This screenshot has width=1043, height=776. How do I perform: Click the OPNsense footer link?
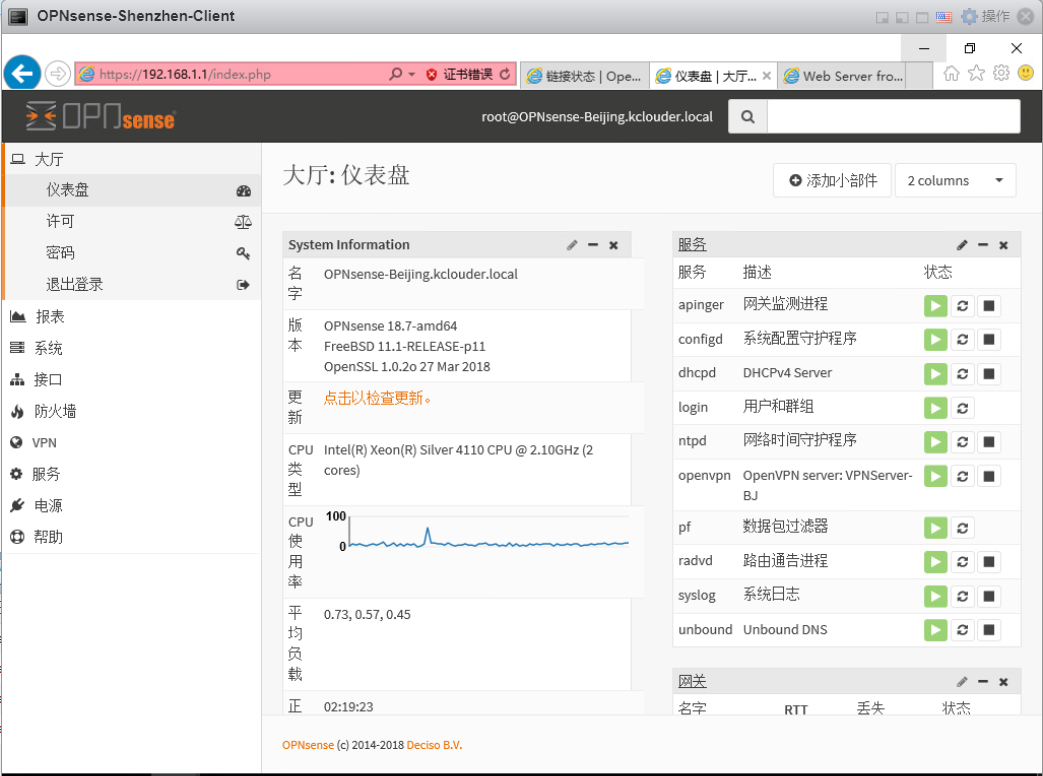pyautogui.click(x=308, y=745)
